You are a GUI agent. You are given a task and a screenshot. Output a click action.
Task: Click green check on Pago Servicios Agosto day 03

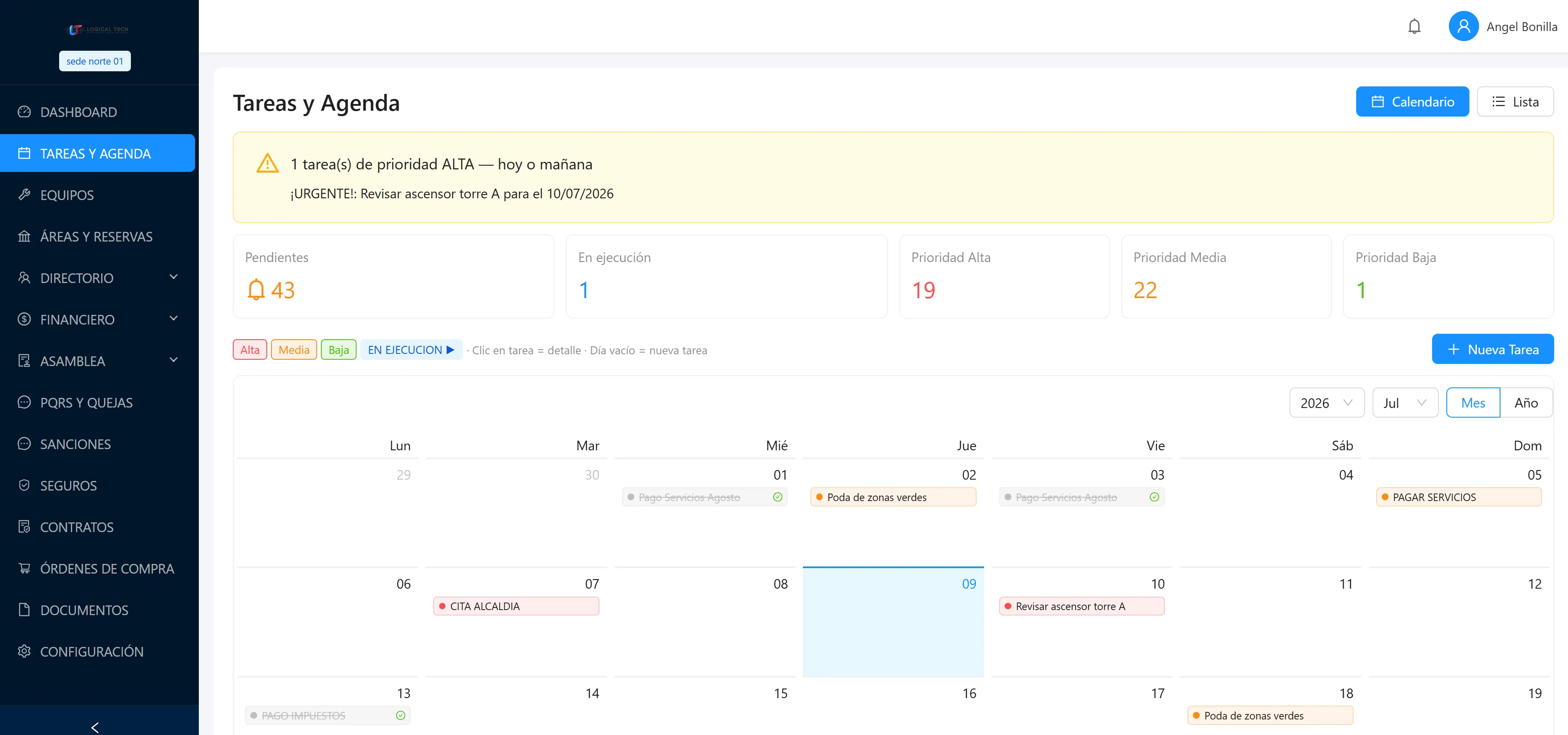click(x=1154, y=497)
